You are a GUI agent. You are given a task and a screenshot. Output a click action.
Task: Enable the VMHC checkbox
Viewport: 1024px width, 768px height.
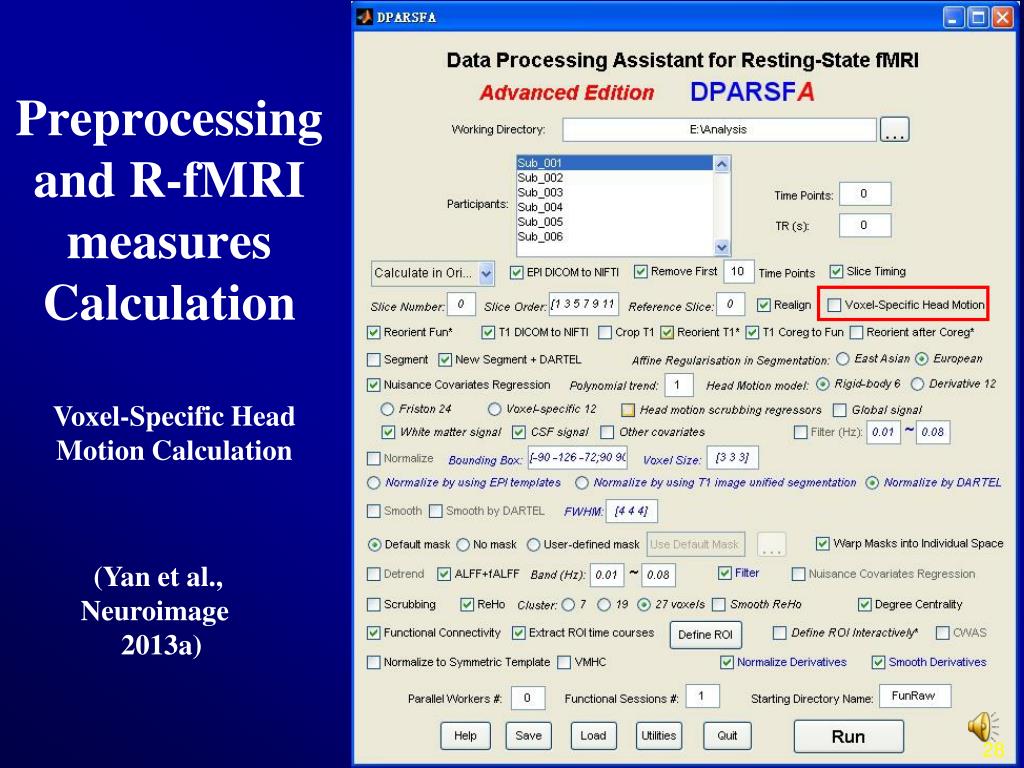tap(564, 662)
